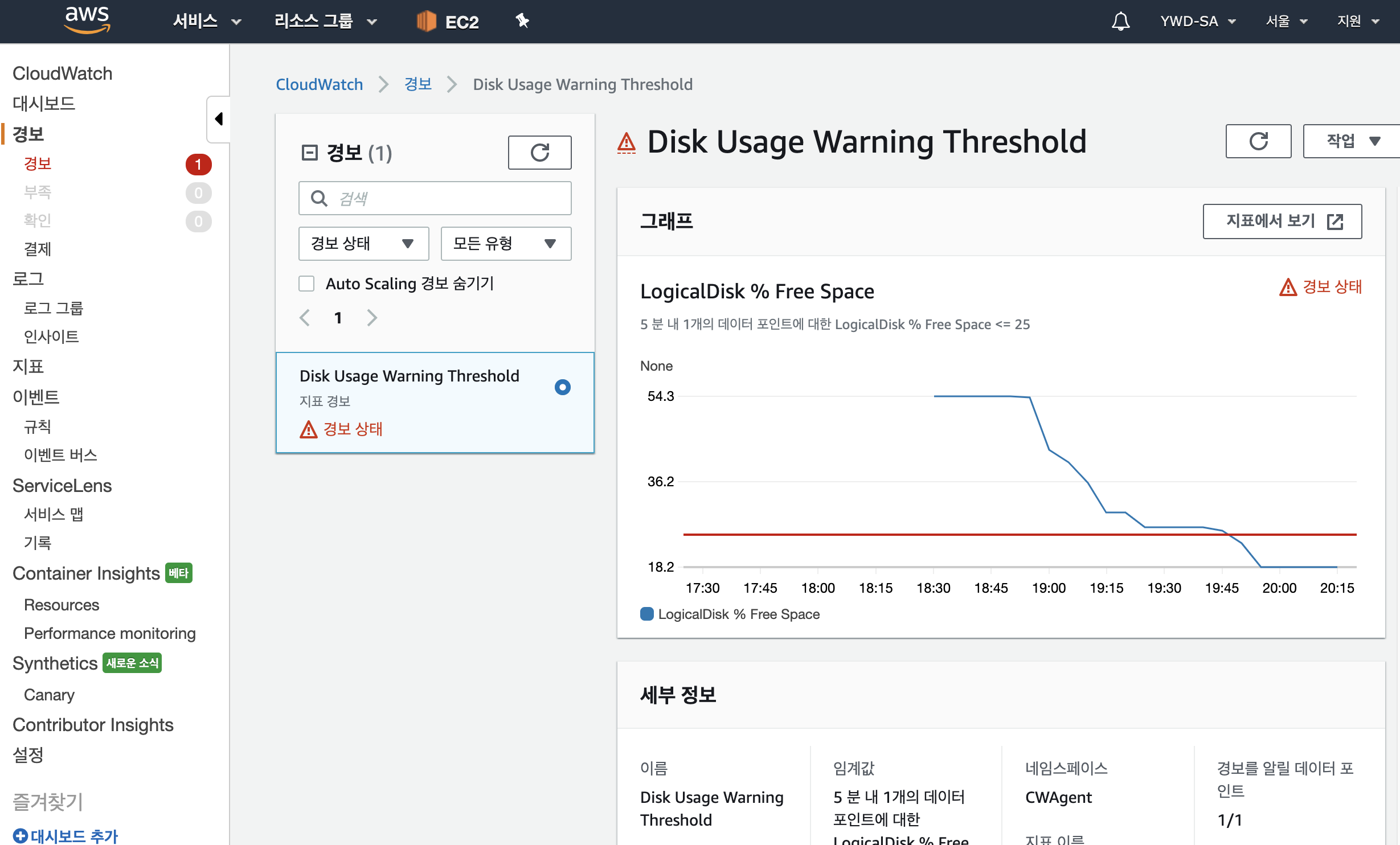Click the pin shortcut icon in top bar
This screenshot has height=845, width=1400.
(522, 22)
